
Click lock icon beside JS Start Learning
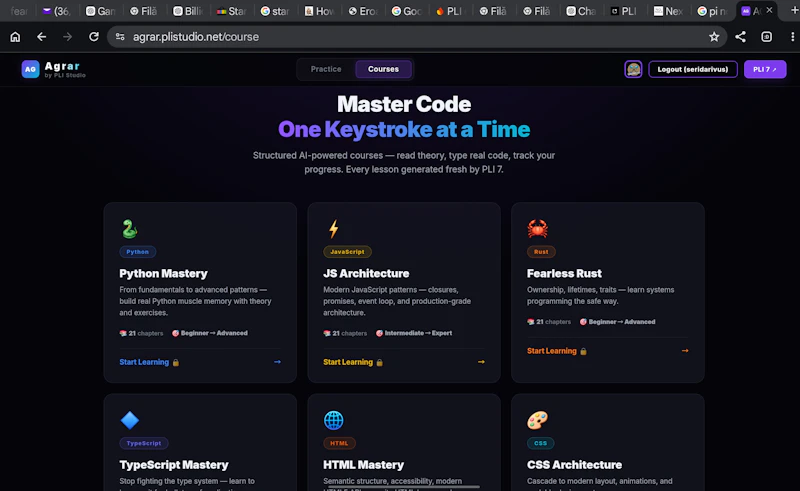(x=380, y=362)
